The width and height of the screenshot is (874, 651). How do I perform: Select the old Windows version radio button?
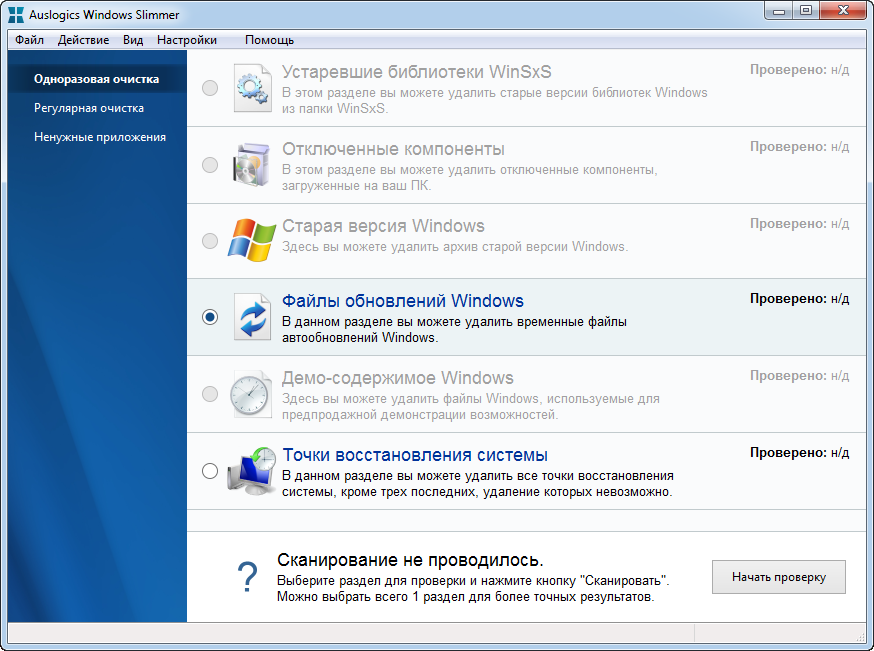pyautogui.click(x=210, y=241)
